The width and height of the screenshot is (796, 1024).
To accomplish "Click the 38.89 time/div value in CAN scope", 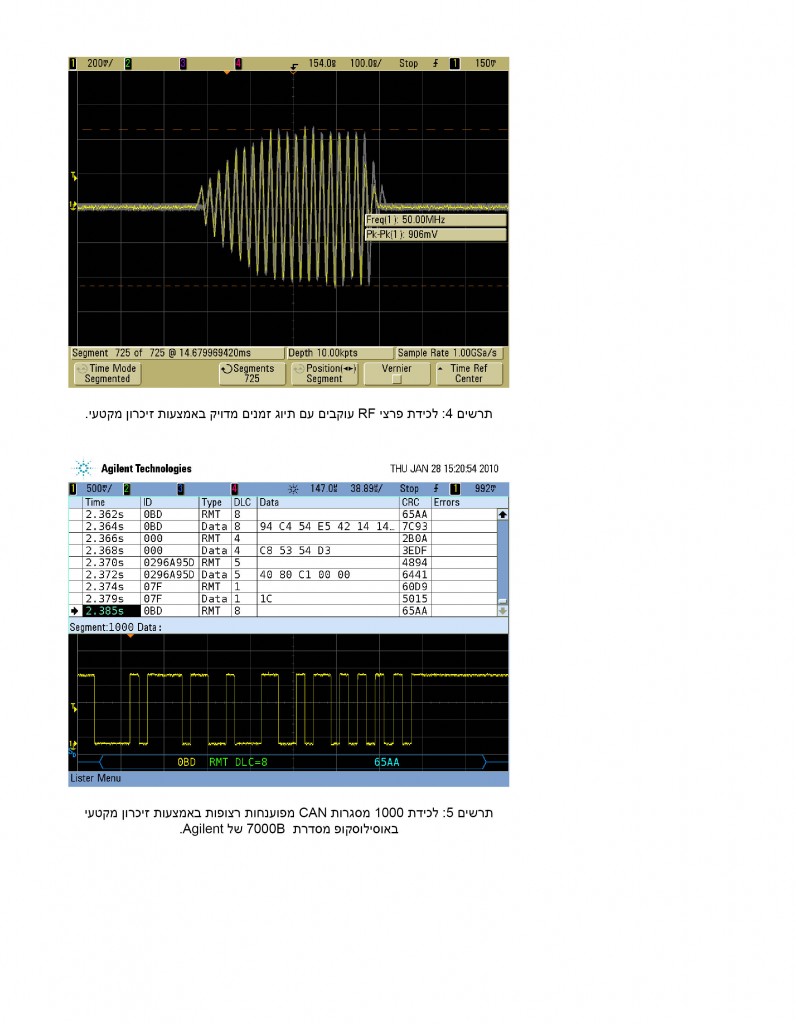I will [x=366, y=488].
